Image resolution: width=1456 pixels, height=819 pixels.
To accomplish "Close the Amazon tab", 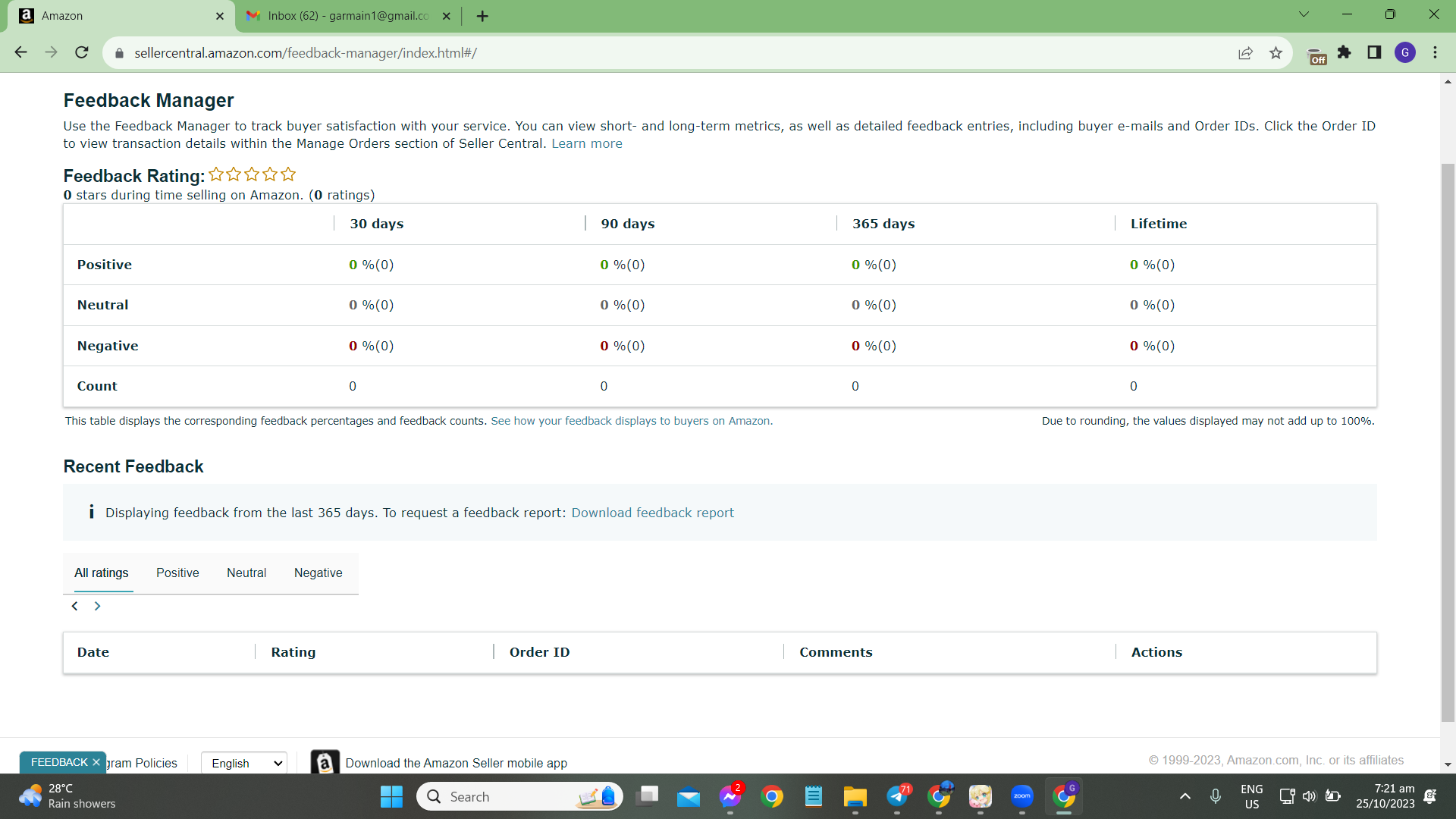I will point(220,16).
